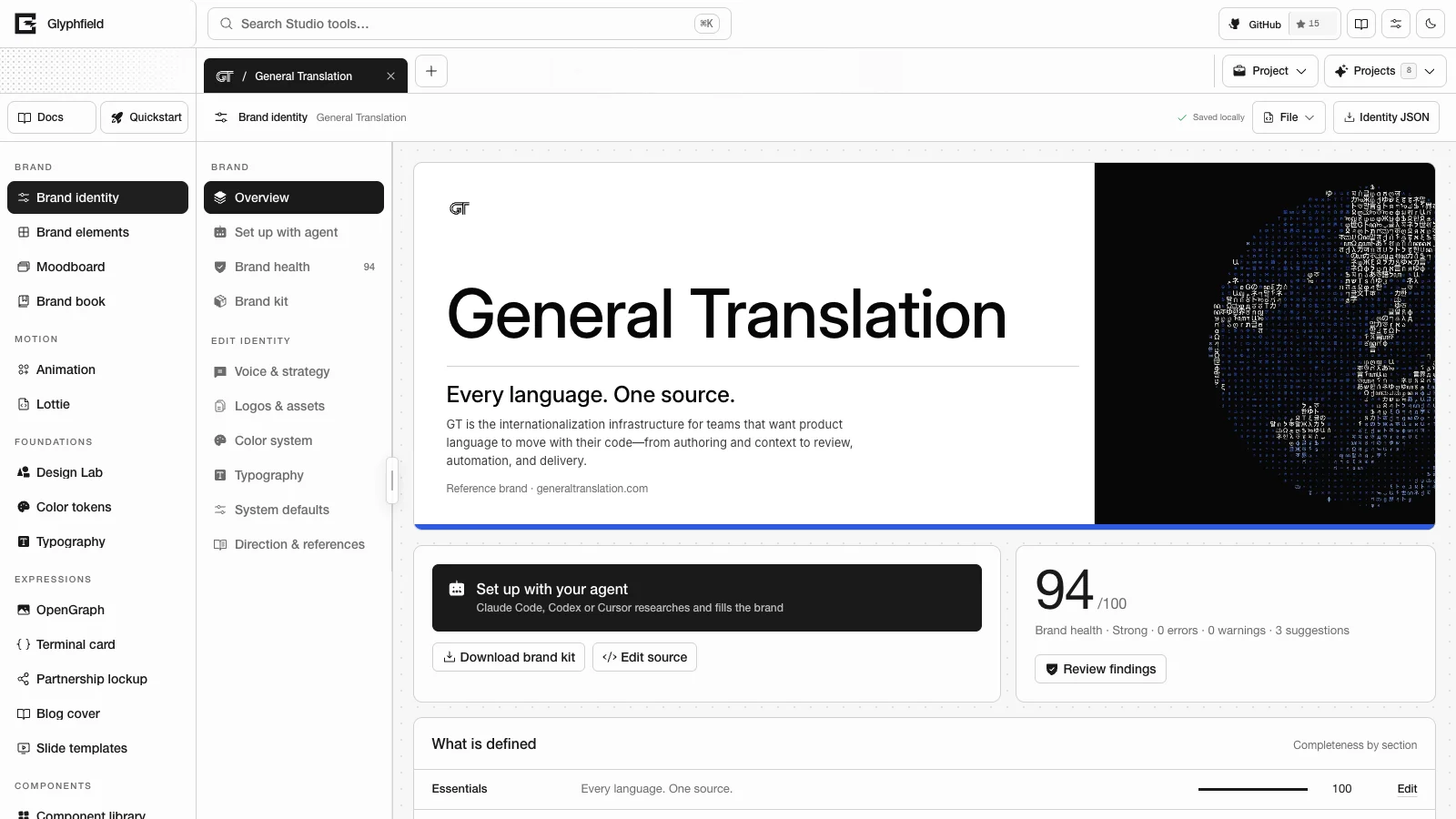Focus the Search Studio tools field
This screenshot has height=819, width=1456.
pos(470,24)
